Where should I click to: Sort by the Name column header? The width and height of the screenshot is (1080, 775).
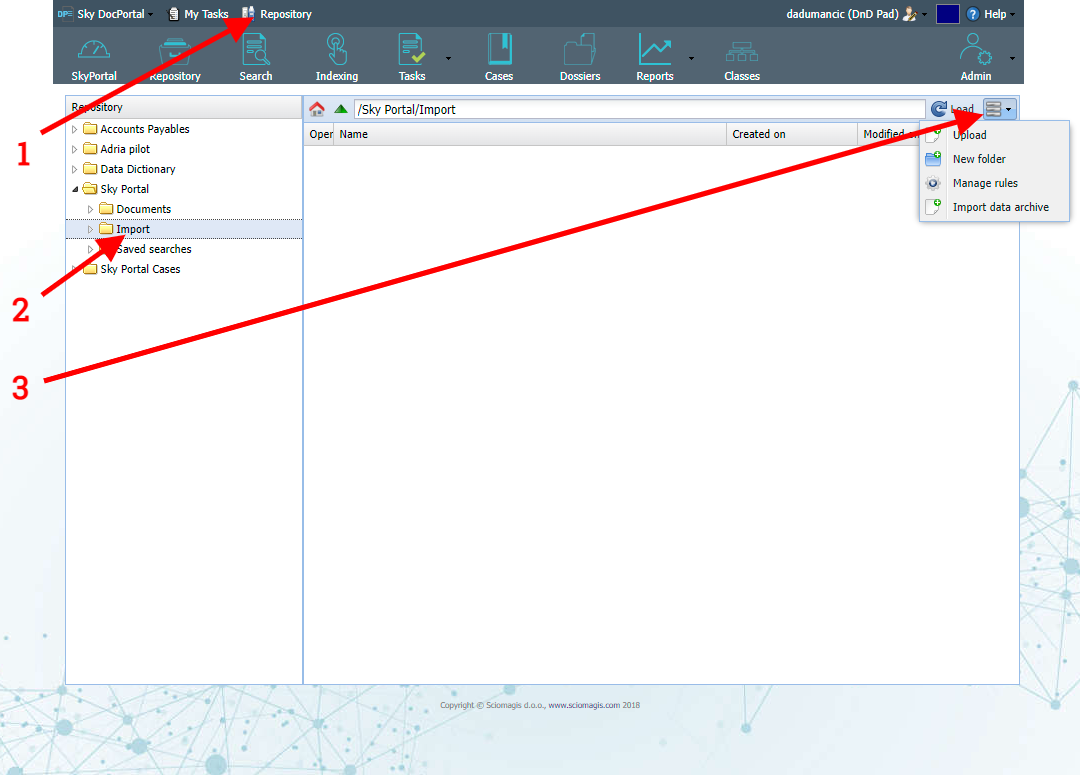click(530, 134)
